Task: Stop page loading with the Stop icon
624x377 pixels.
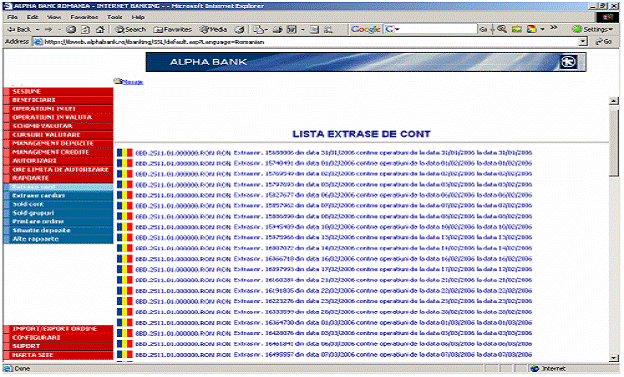Action: pos(71,29)
